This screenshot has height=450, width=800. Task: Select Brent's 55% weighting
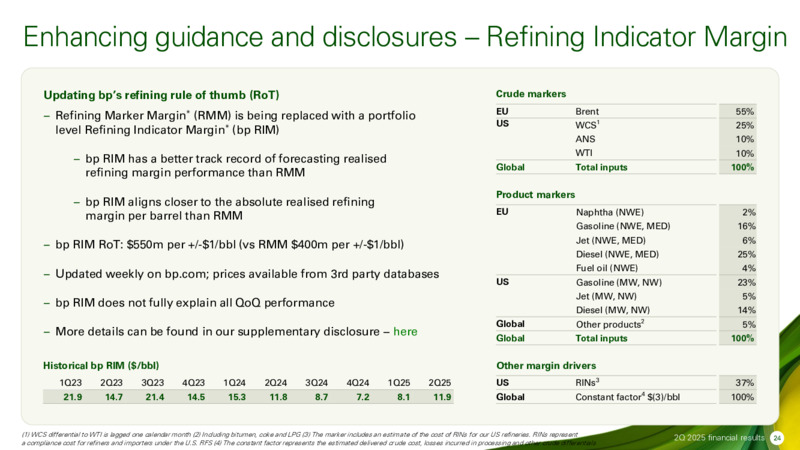pyautogui.click(x=744, y=111)
